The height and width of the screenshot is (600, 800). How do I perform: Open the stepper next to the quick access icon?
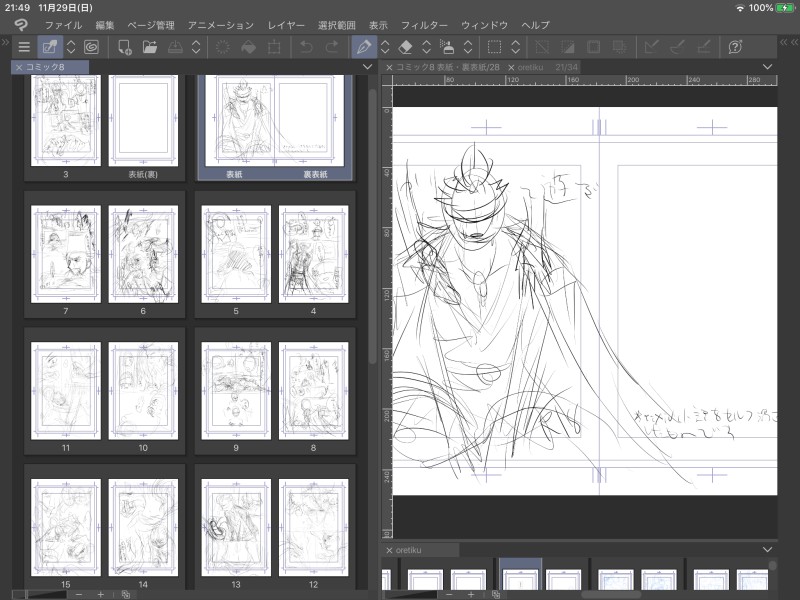click(71, 47)
